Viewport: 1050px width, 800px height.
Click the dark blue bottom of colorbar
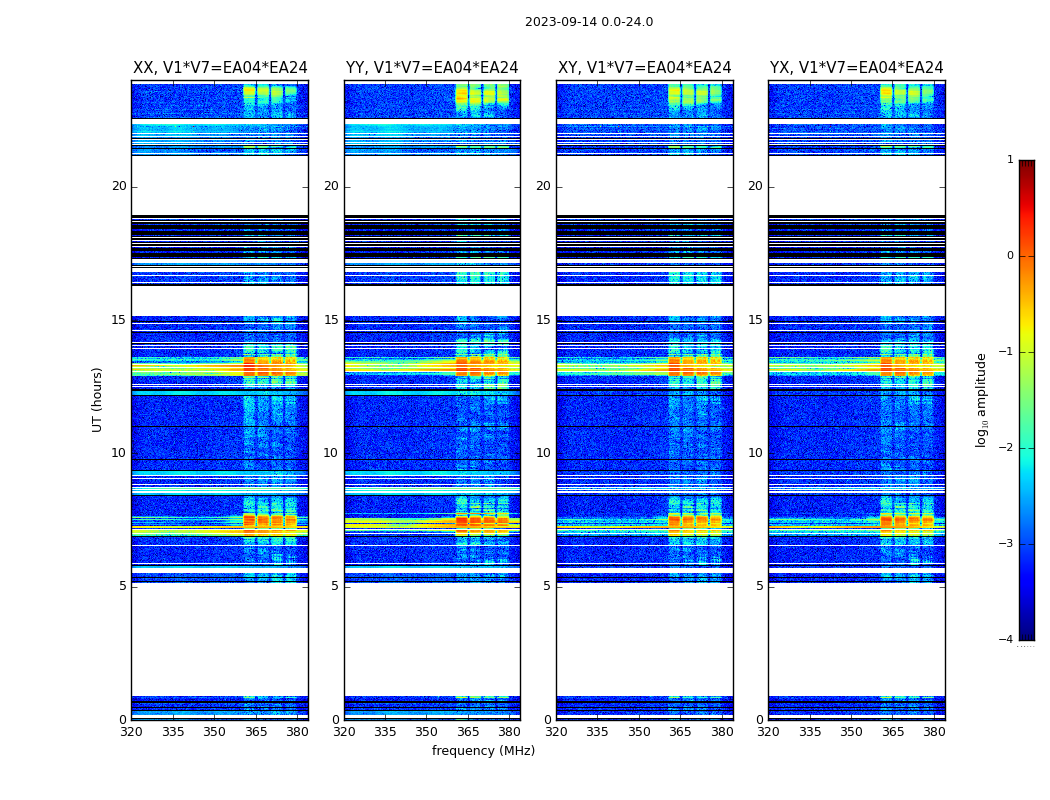1027,633
